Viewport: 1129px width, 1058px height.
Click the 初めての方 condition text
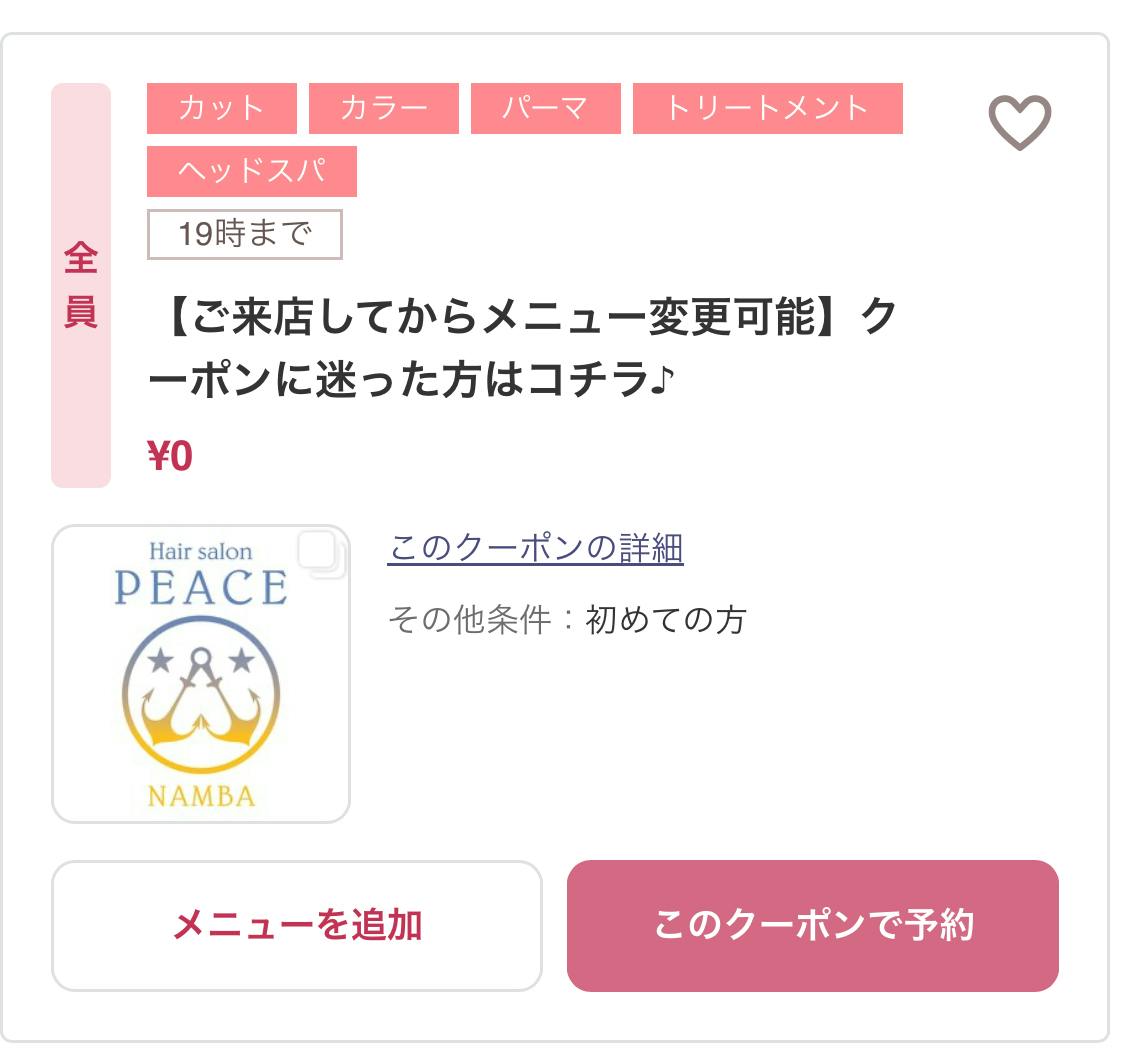[x=666, y=620]
